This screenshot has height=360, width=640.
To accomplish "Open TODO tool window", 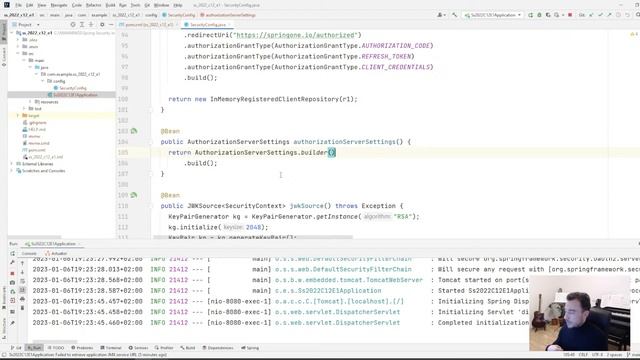I will pyautogui.click(x=56, y=348).
